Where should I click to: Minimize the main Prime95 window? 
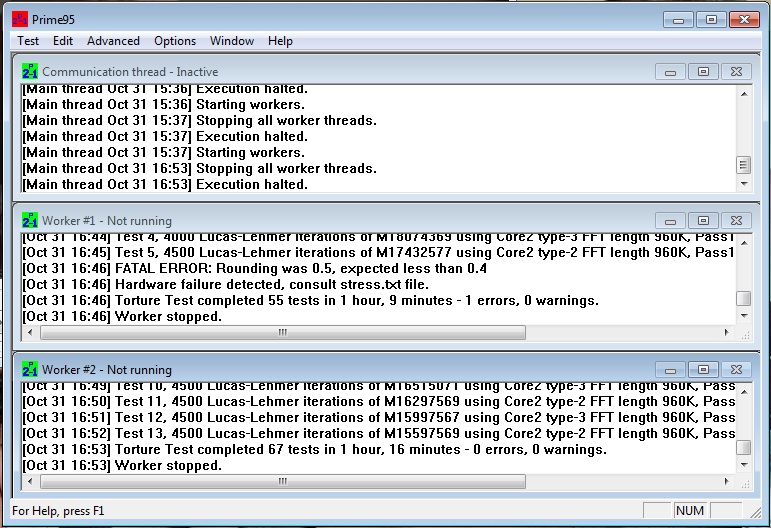click(x=679, y=20)
